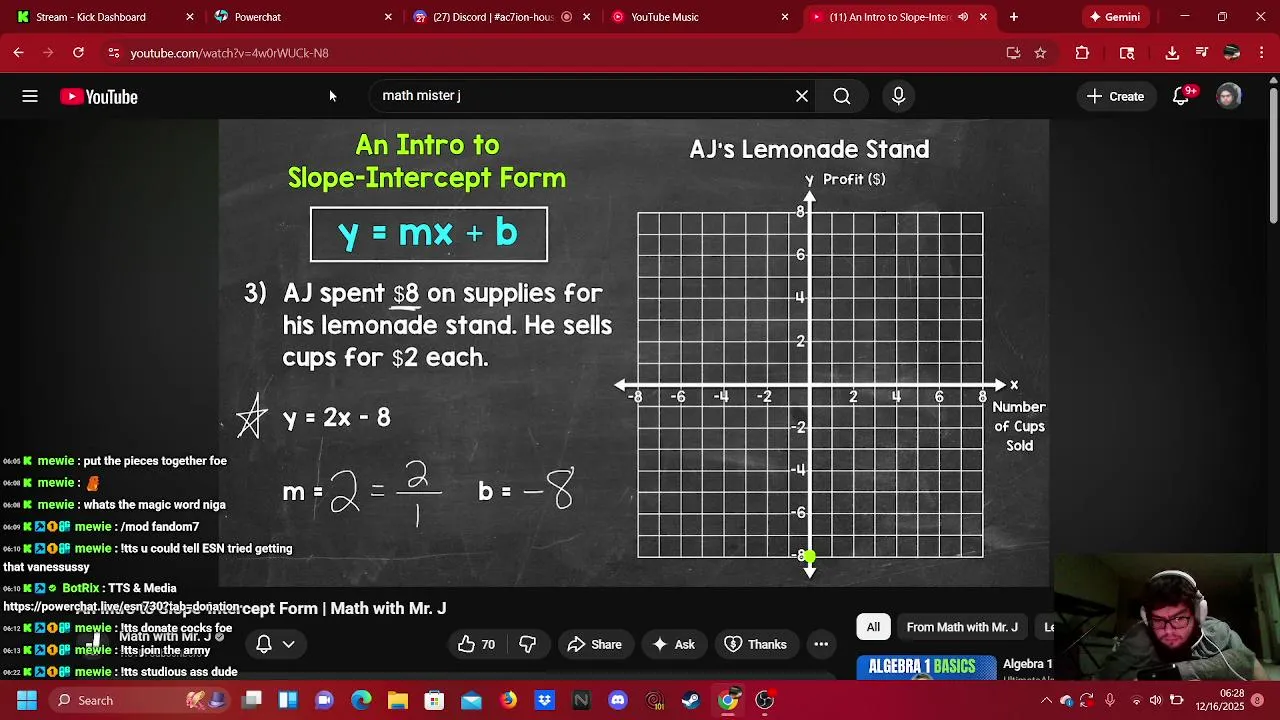Reload the current page
The image size is (1280, 720).
click(78, 53)
